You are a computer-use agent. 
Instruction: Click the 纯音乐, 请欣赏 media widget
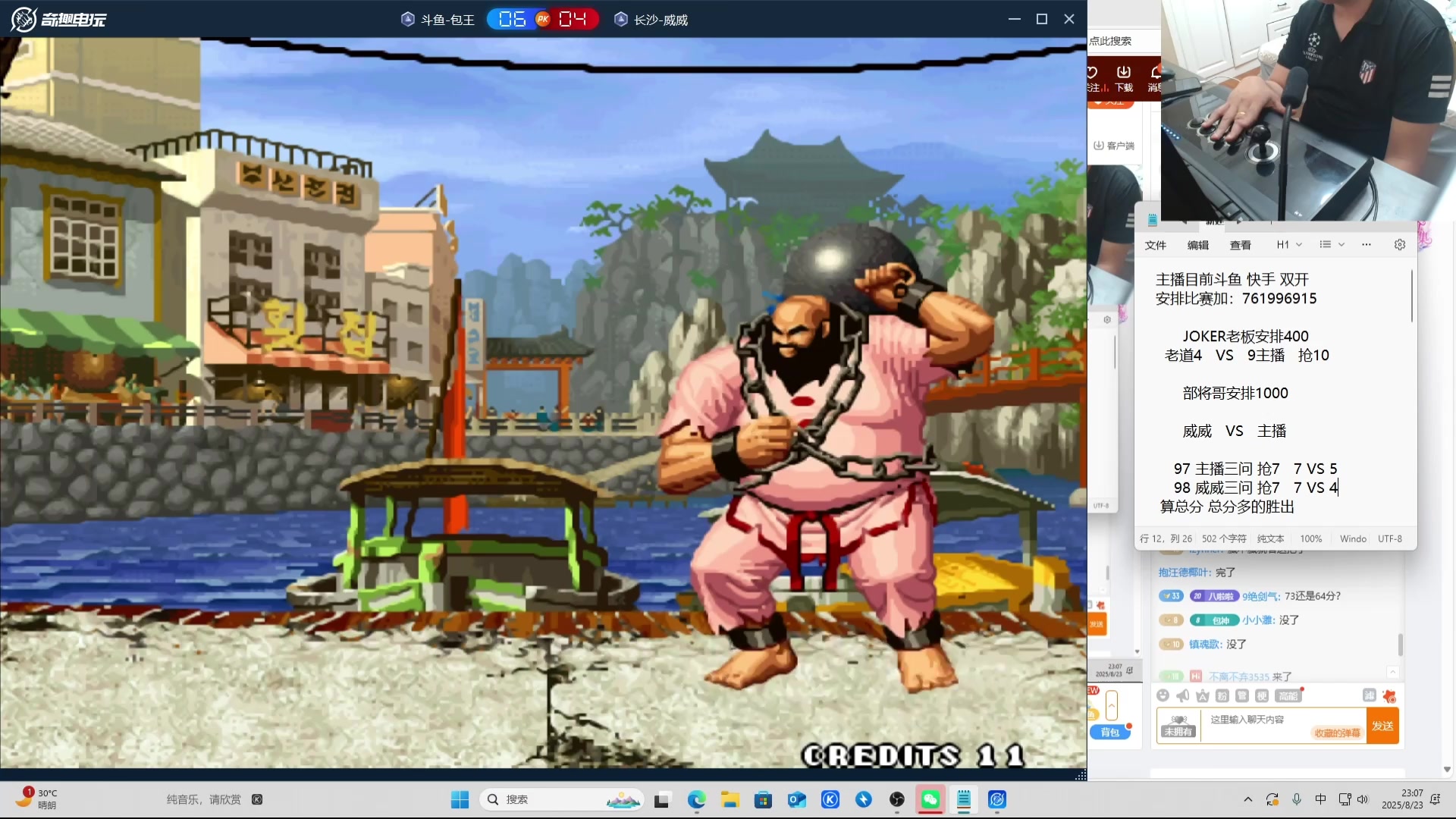pyautogui.click(x=215, y=799)
